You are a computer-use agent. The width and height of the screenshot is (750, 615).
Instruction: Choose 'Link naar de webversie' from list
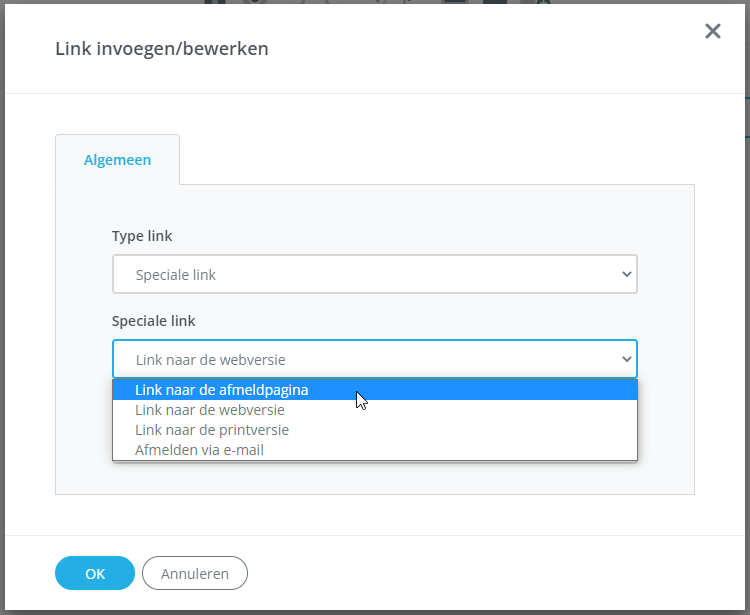click(x=210, y=410)
